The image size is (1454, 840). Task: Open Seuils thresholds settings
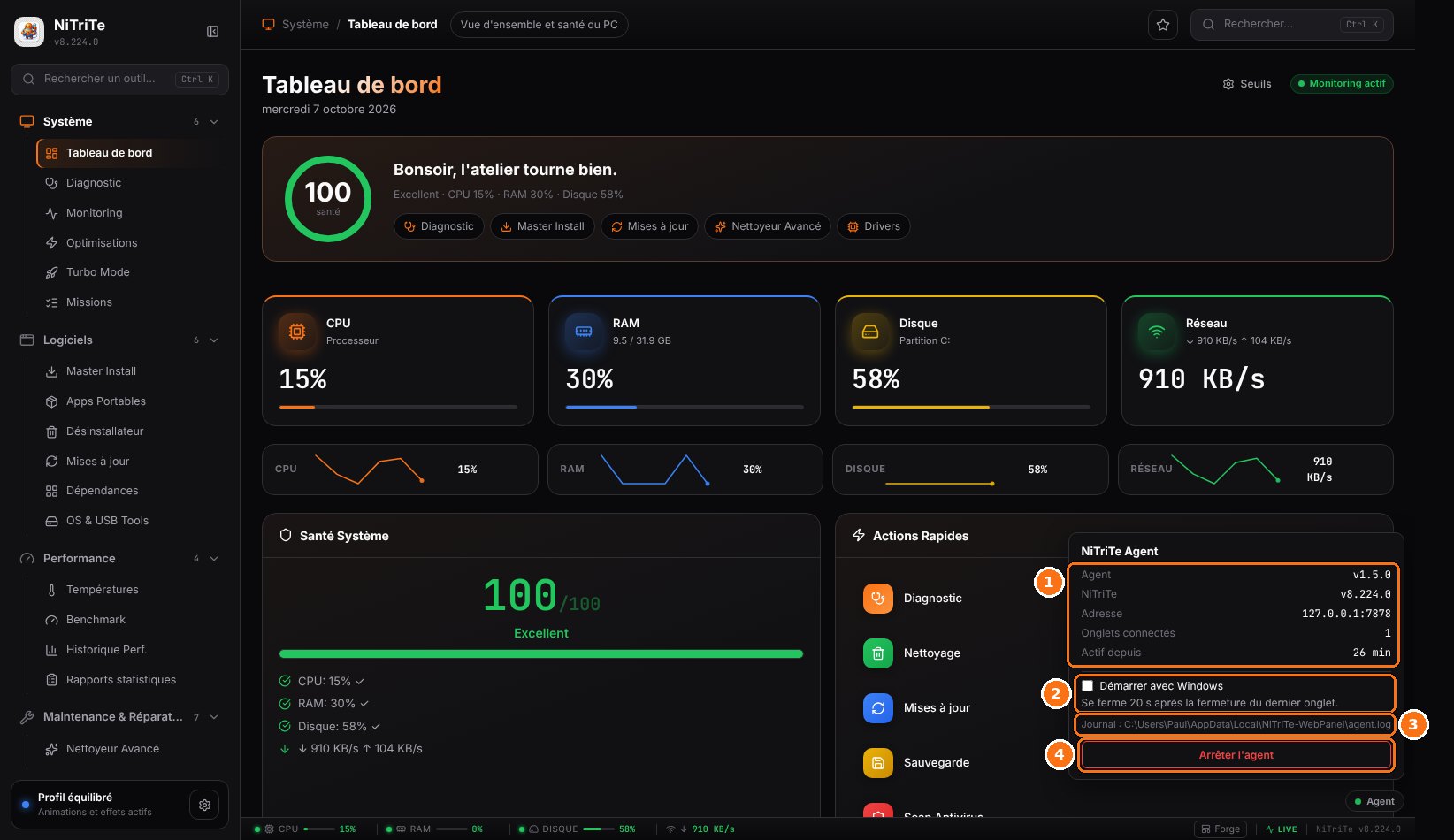pos(1247,84)
